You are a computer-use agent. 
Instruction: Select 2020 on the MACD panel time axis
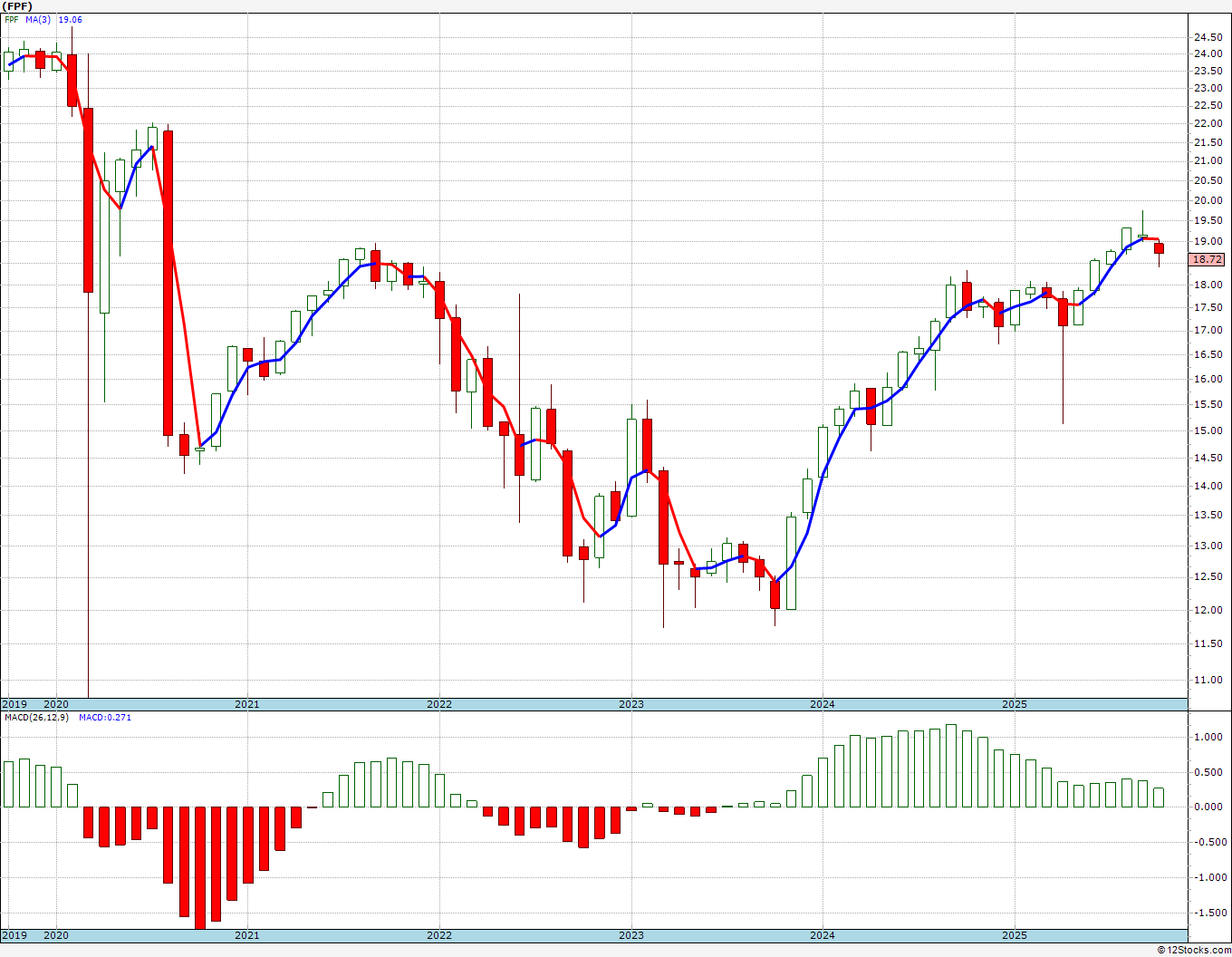pyautogui.click(x=56, y=935)
